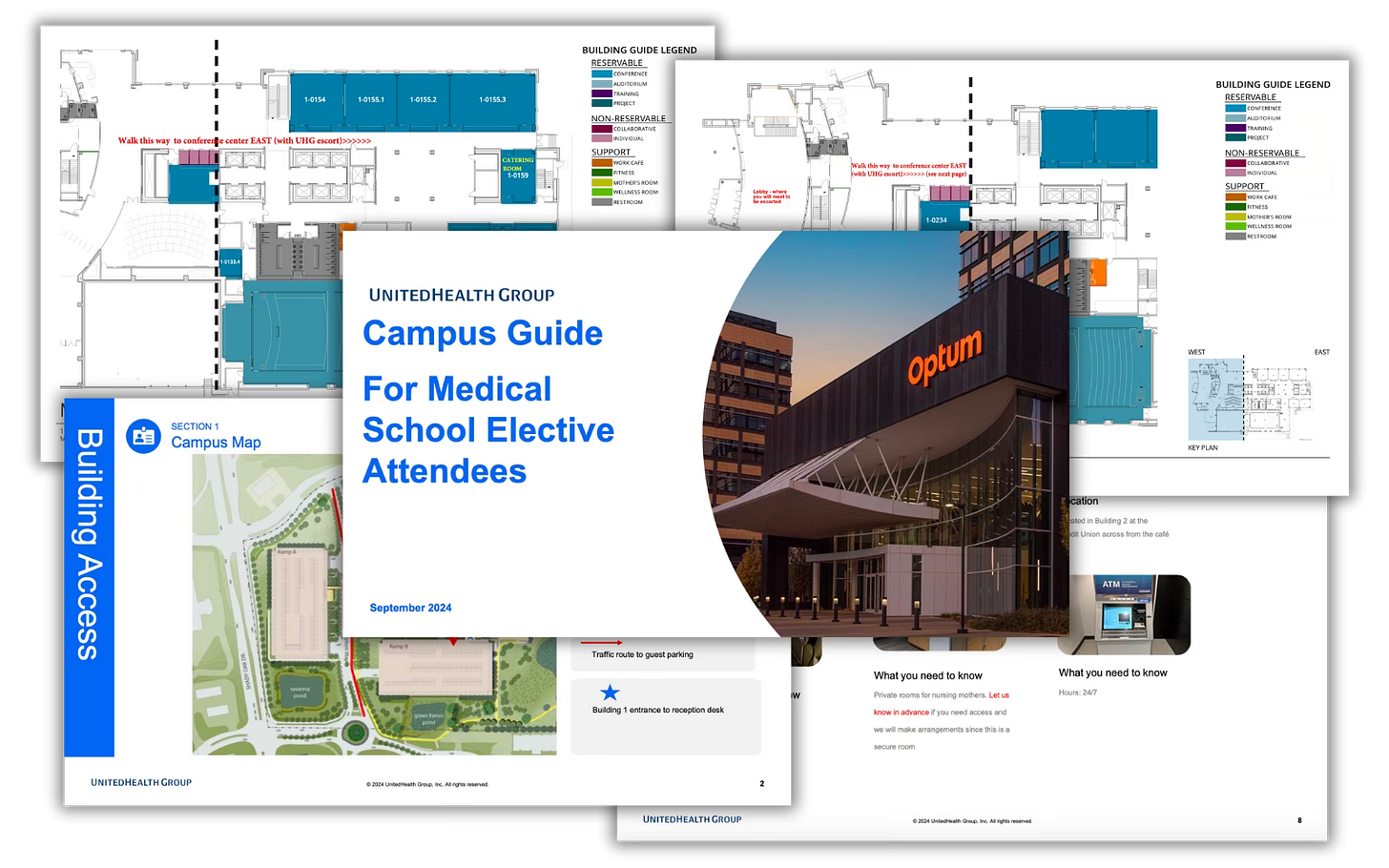Select room 1-0155.2 on the floor plan
Image resolution: width=1389 pixels, height=868 pixels.
[x=424, y=100]
